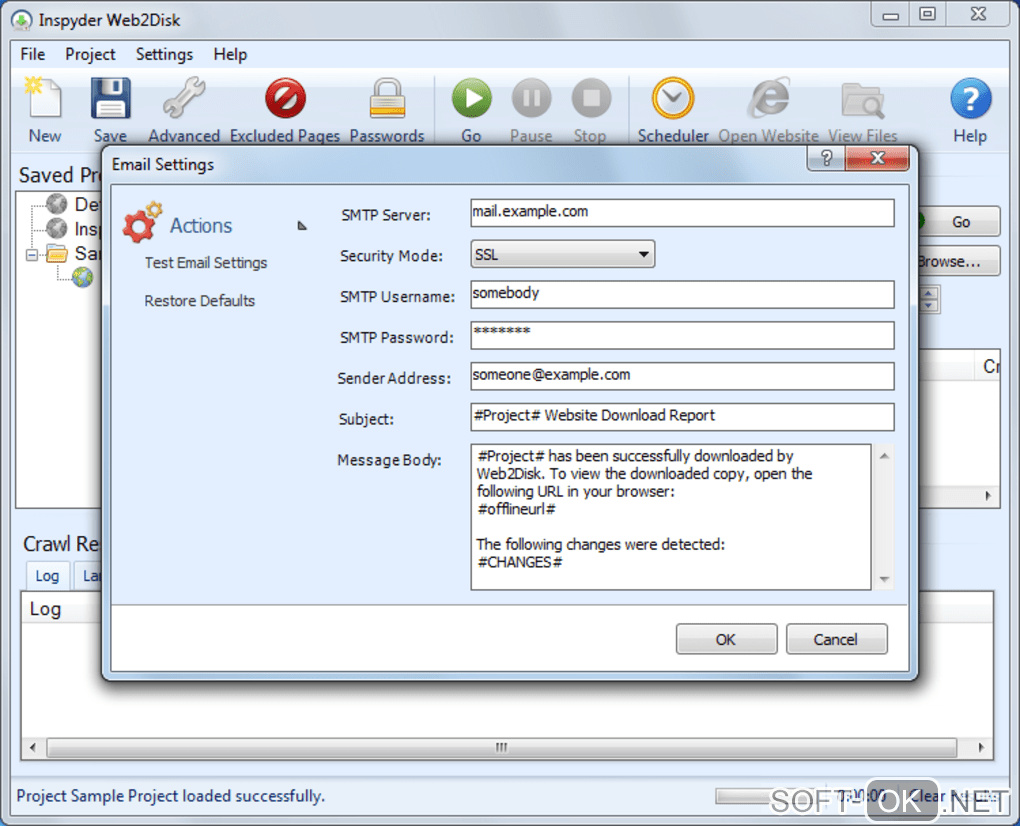1020x826 pixels.
Task: Open Advanced settings wrench icon
Action: pyautogui.click(x=184, y=99)
